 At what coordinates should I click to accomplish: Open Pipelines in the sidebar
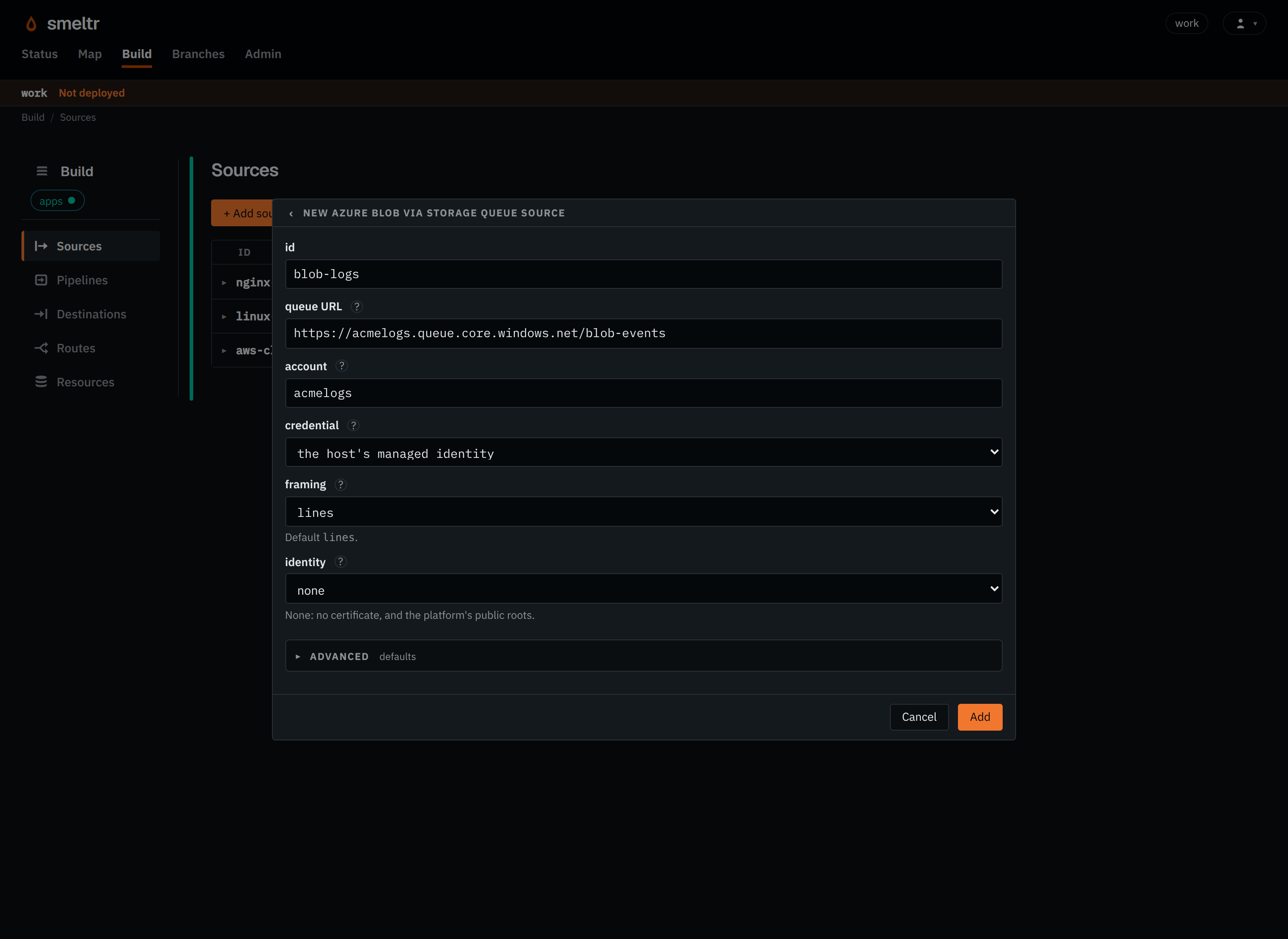[x=91, y=280]
